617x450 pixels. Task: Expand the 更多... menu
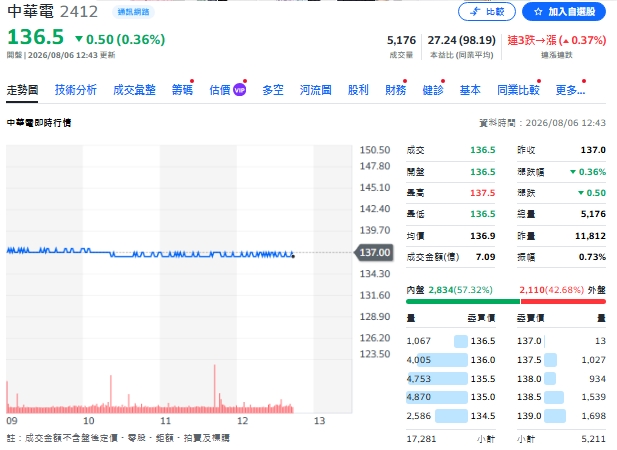(x=570, y=90)
